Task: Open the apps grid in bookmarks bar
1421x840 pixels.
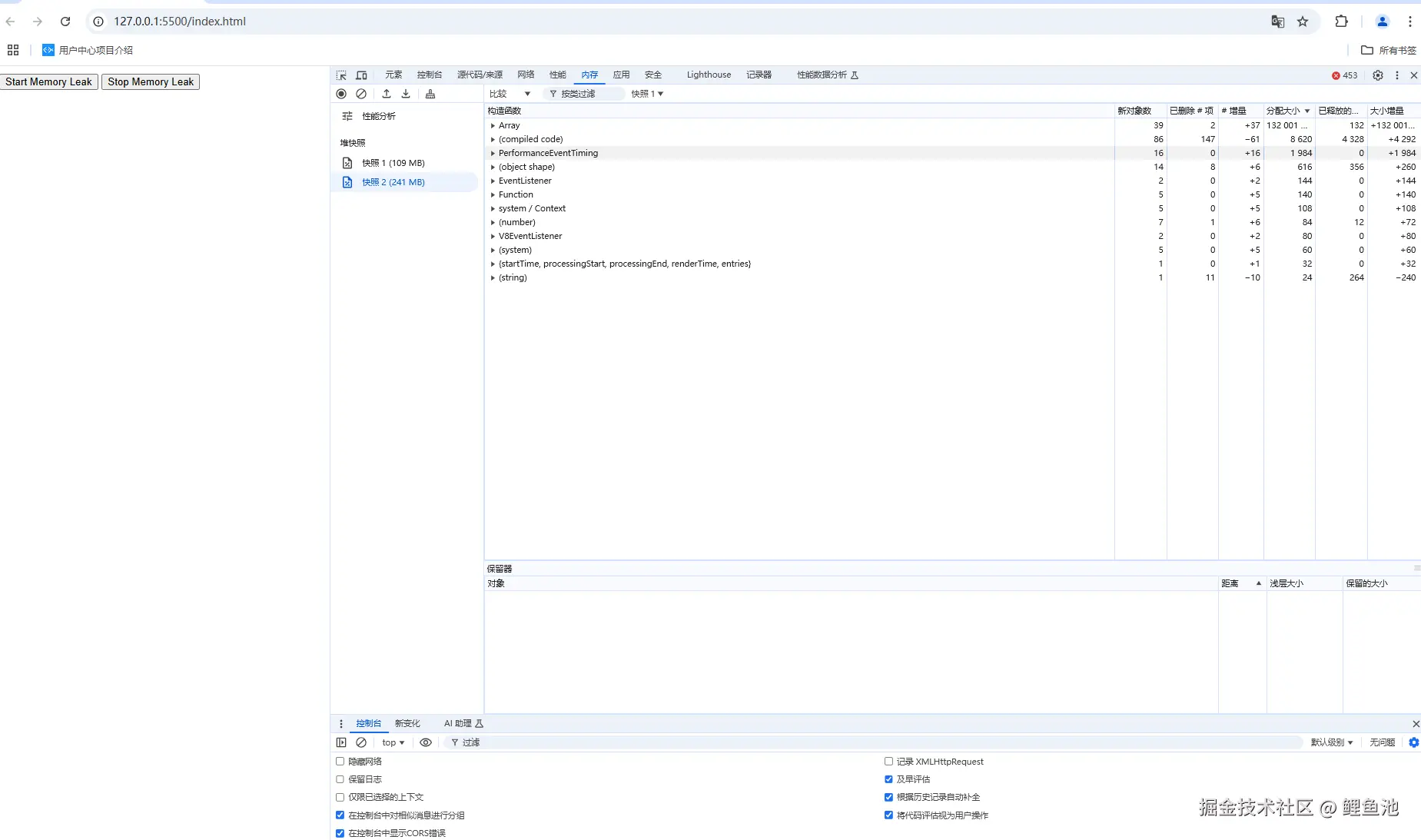Action: coord(13,50)
